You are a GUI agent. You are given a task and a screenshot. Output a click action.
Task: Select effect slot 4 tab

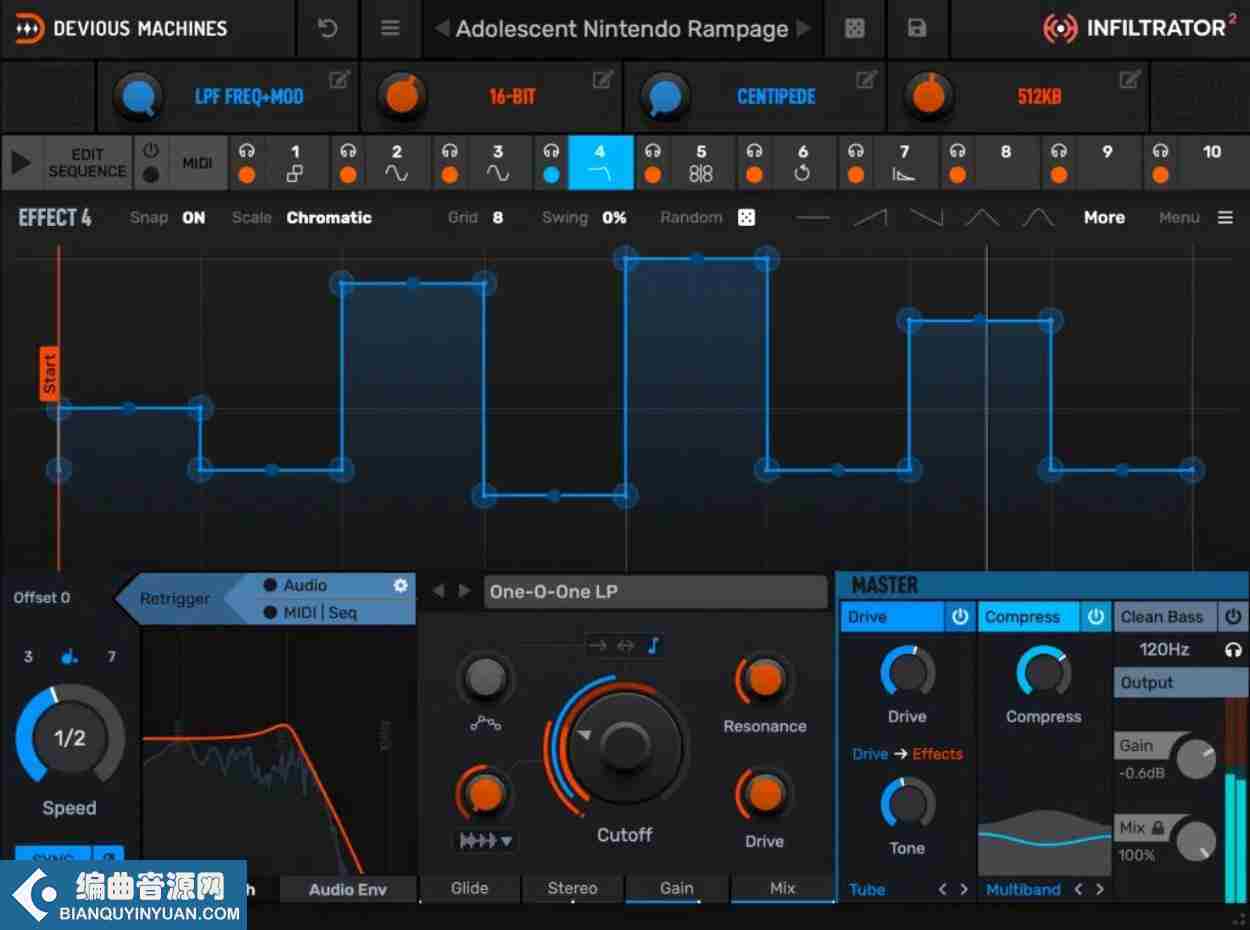tap(600, 162)
